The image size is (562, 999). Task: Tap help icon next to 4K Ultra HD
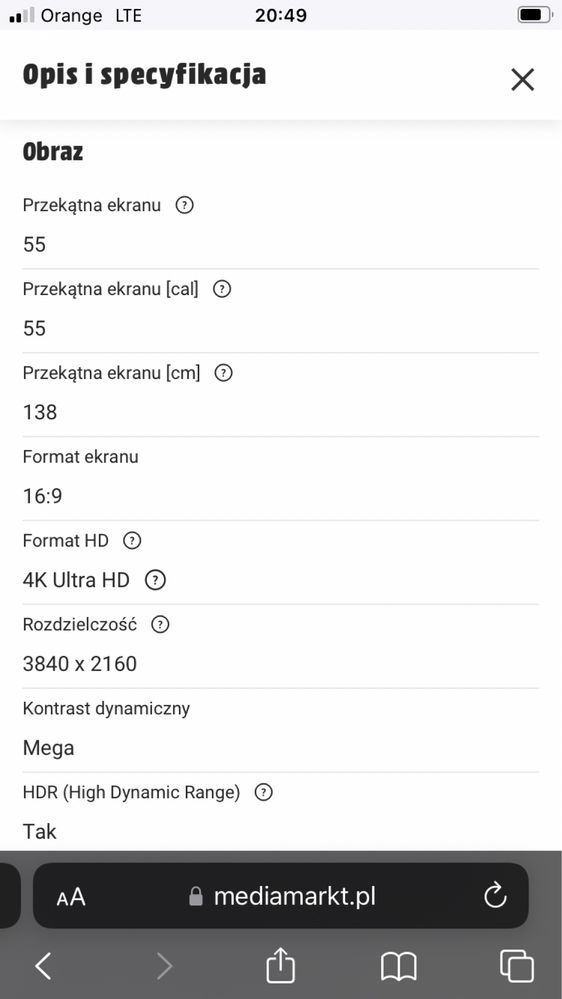pos(155,580)
